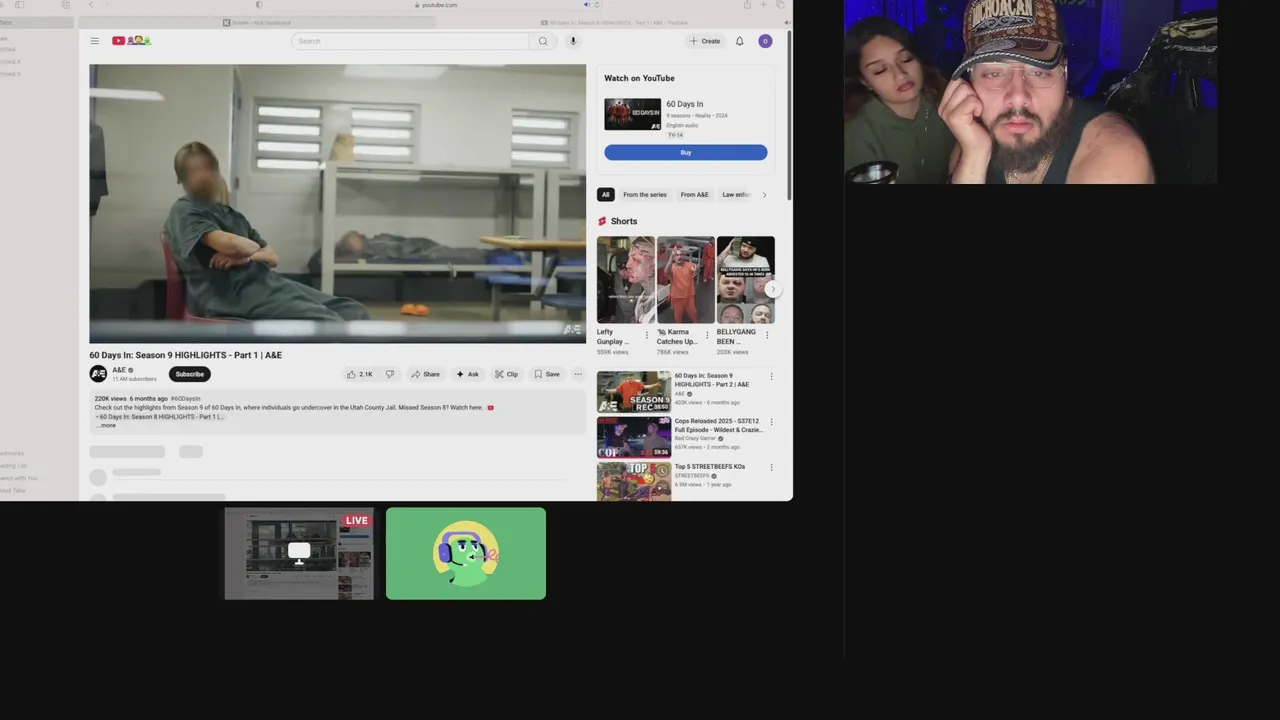Viewport: 1280px width, 720px height.
Task: Show more filter chips with the arrow
Action: (765, 195)
